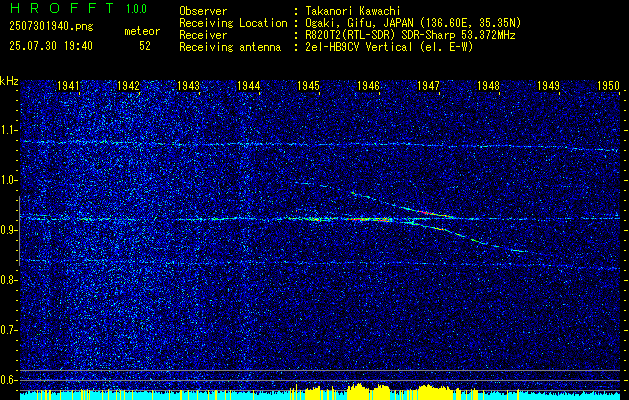The height and width of the screenshot is (400, 629).
Task: Click the 0.9 kHz frequency label
Action: pos(8,230)
